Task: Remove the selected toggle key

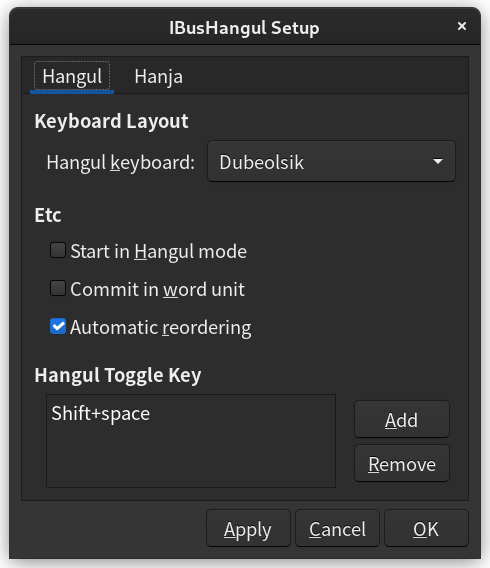Action: [402, 464]
